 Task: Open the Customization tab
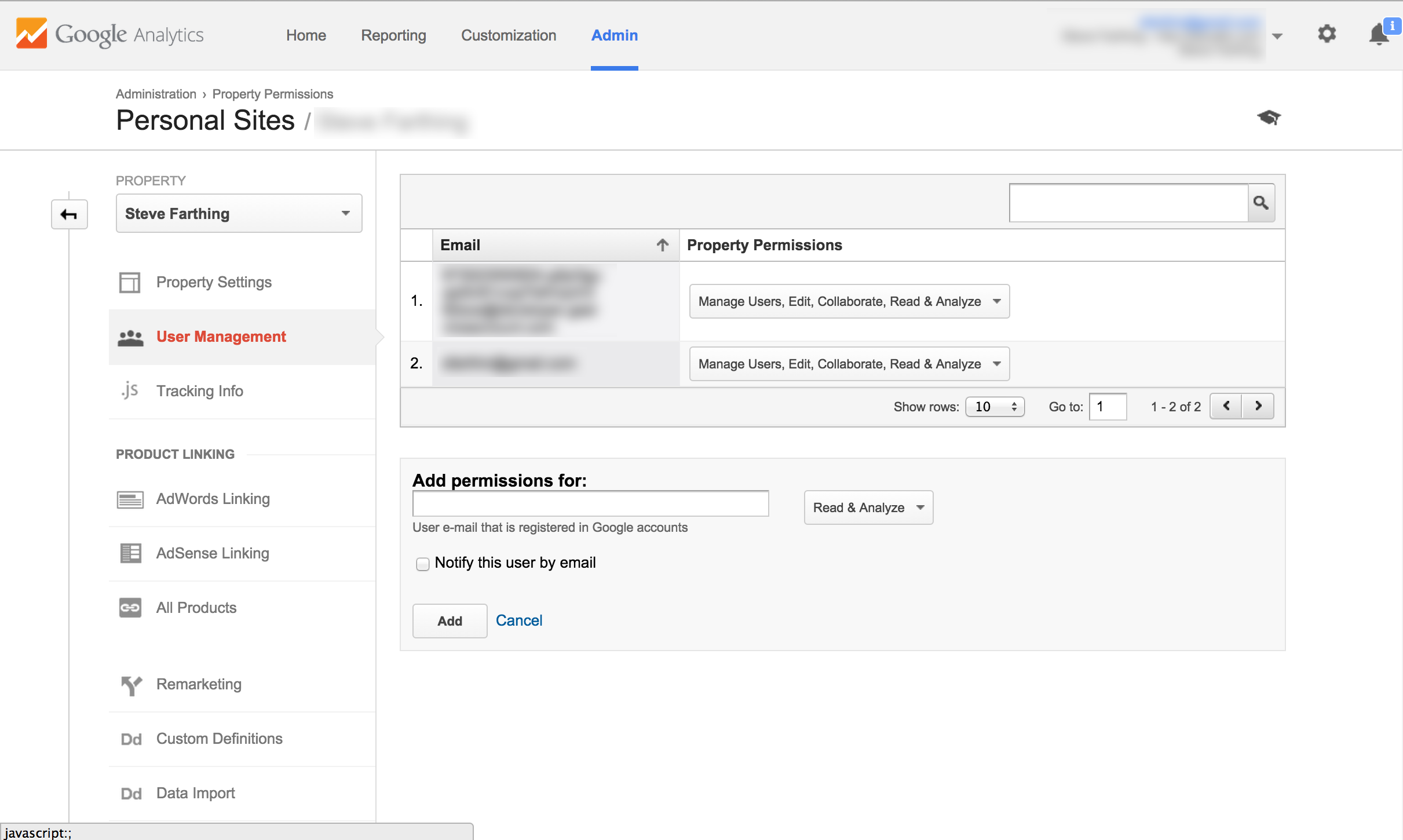tap(508, 35)
